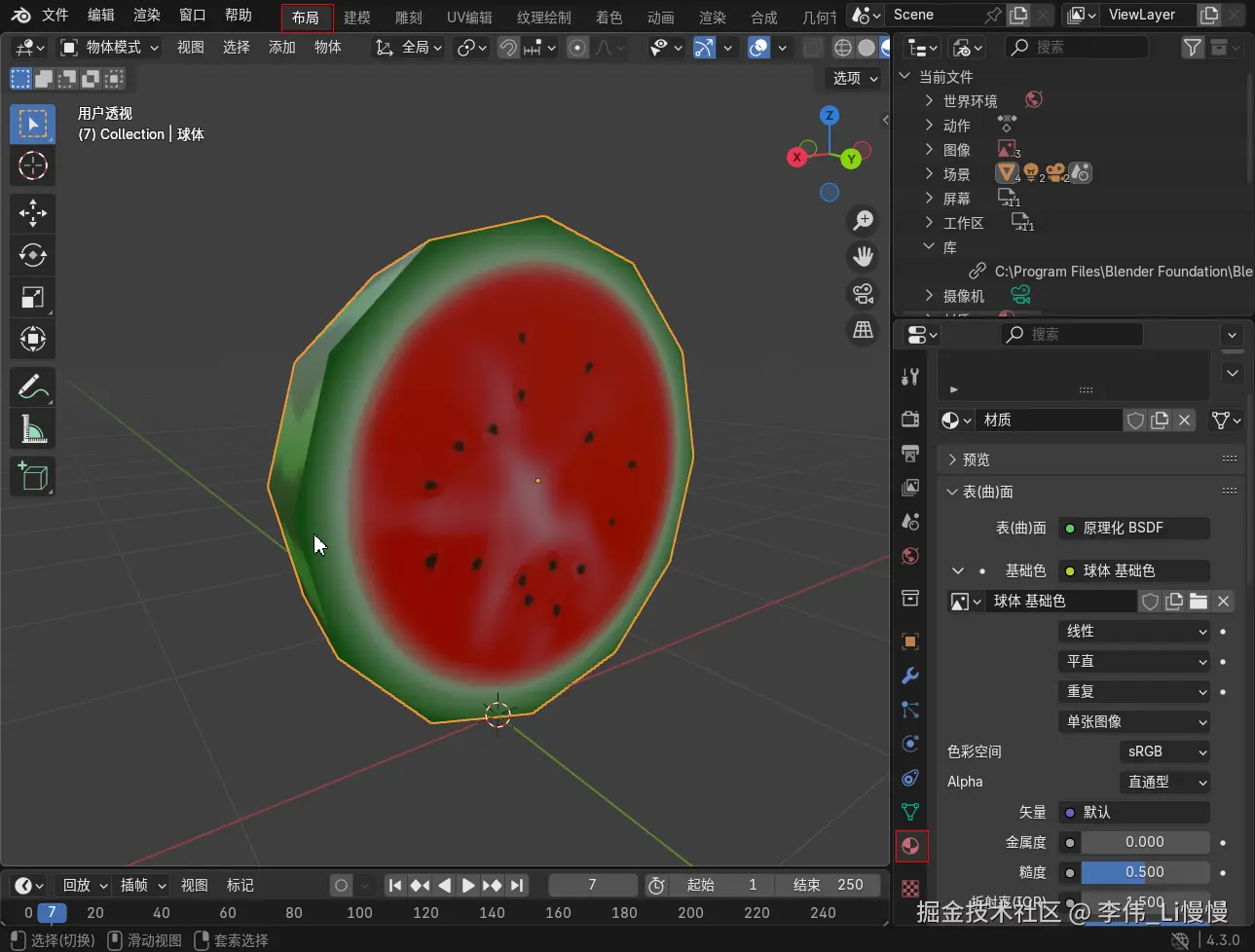
Task: Choose the 3D Cursor tool
Action: (x=32, y=166)
